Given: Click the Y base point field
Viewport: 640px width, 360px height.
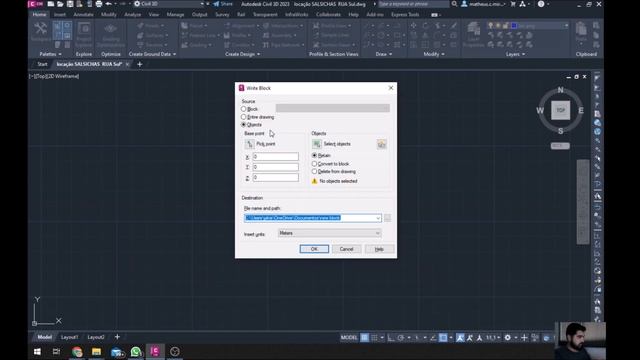Looking at the screenshot, I should pyautogui.click(x=276, y=167).
